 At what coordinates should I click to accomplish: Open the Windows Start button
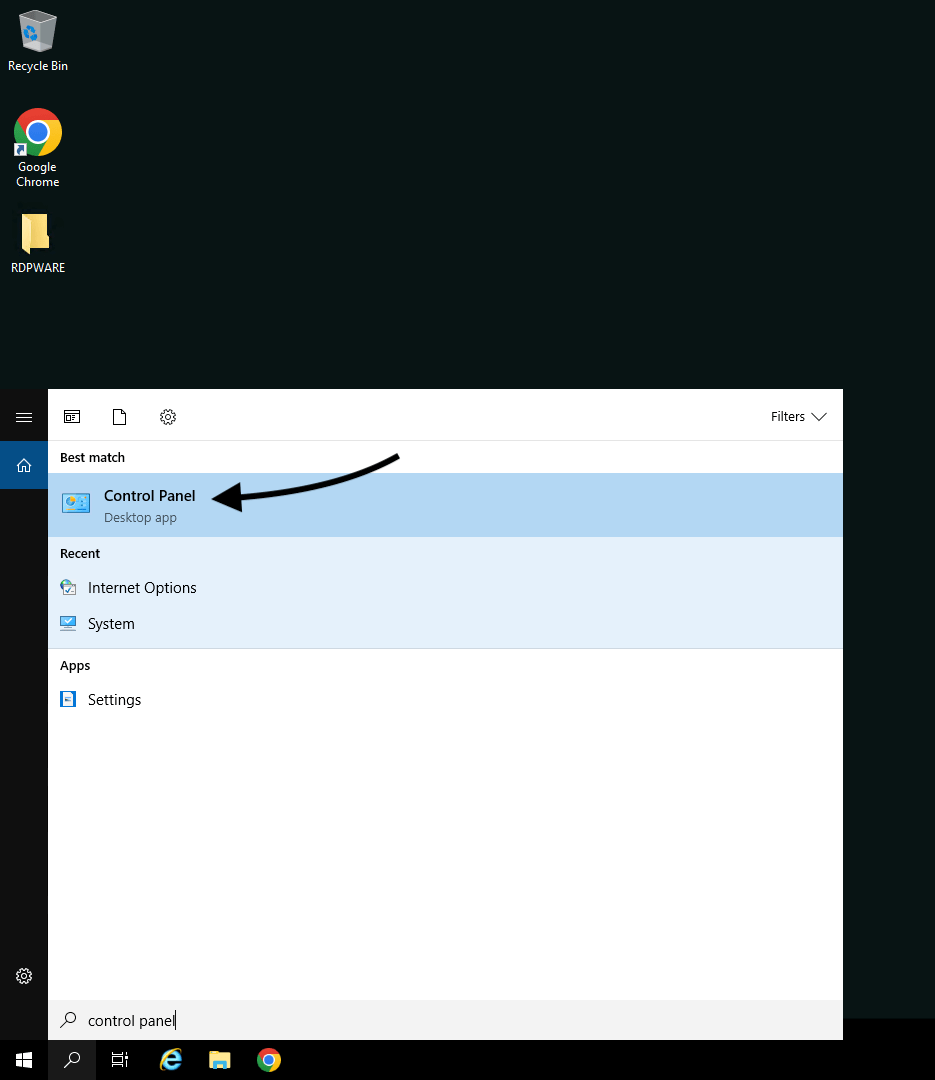pos(24,1060)
